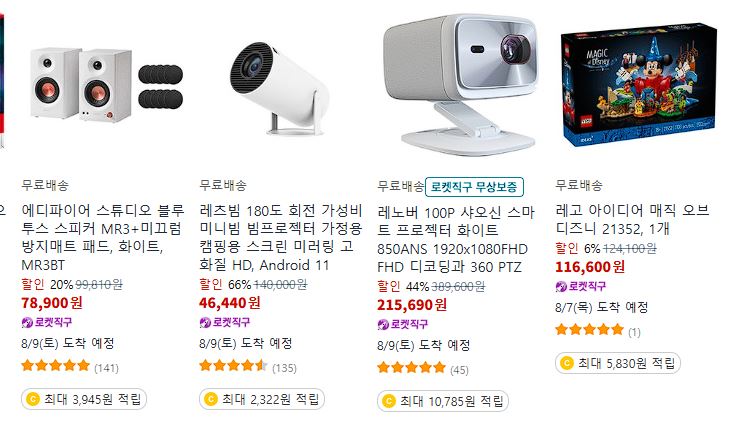The height and width of the screenshot is (433, 732).
Task: Open the 레노버 100P 스마트 프로젝터 title link
Action: tap(456, 239)
